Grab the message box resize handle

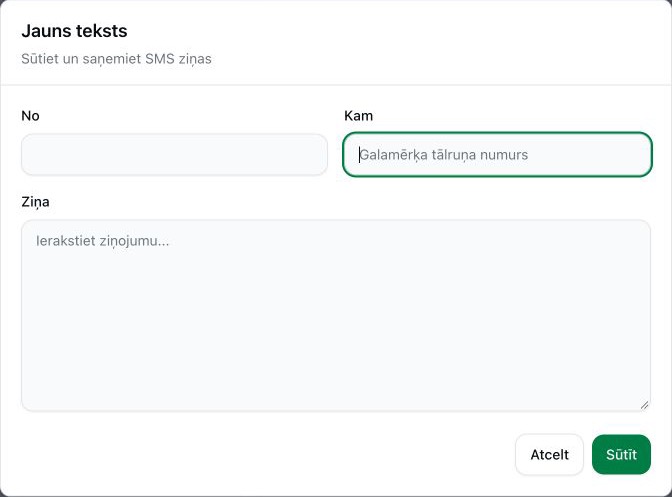pos(645,405)
